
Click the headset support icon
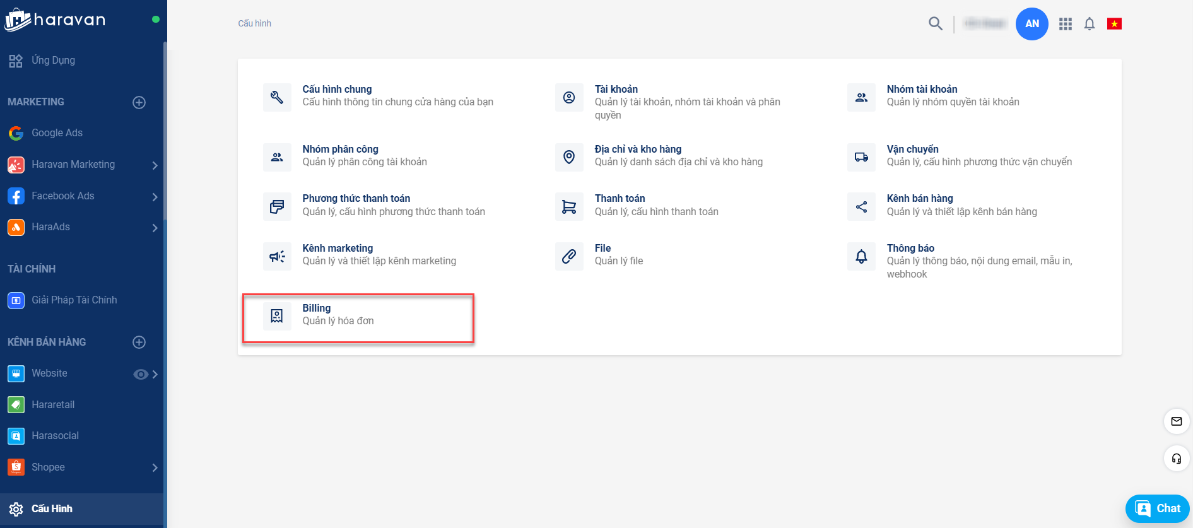(1176, 459)
